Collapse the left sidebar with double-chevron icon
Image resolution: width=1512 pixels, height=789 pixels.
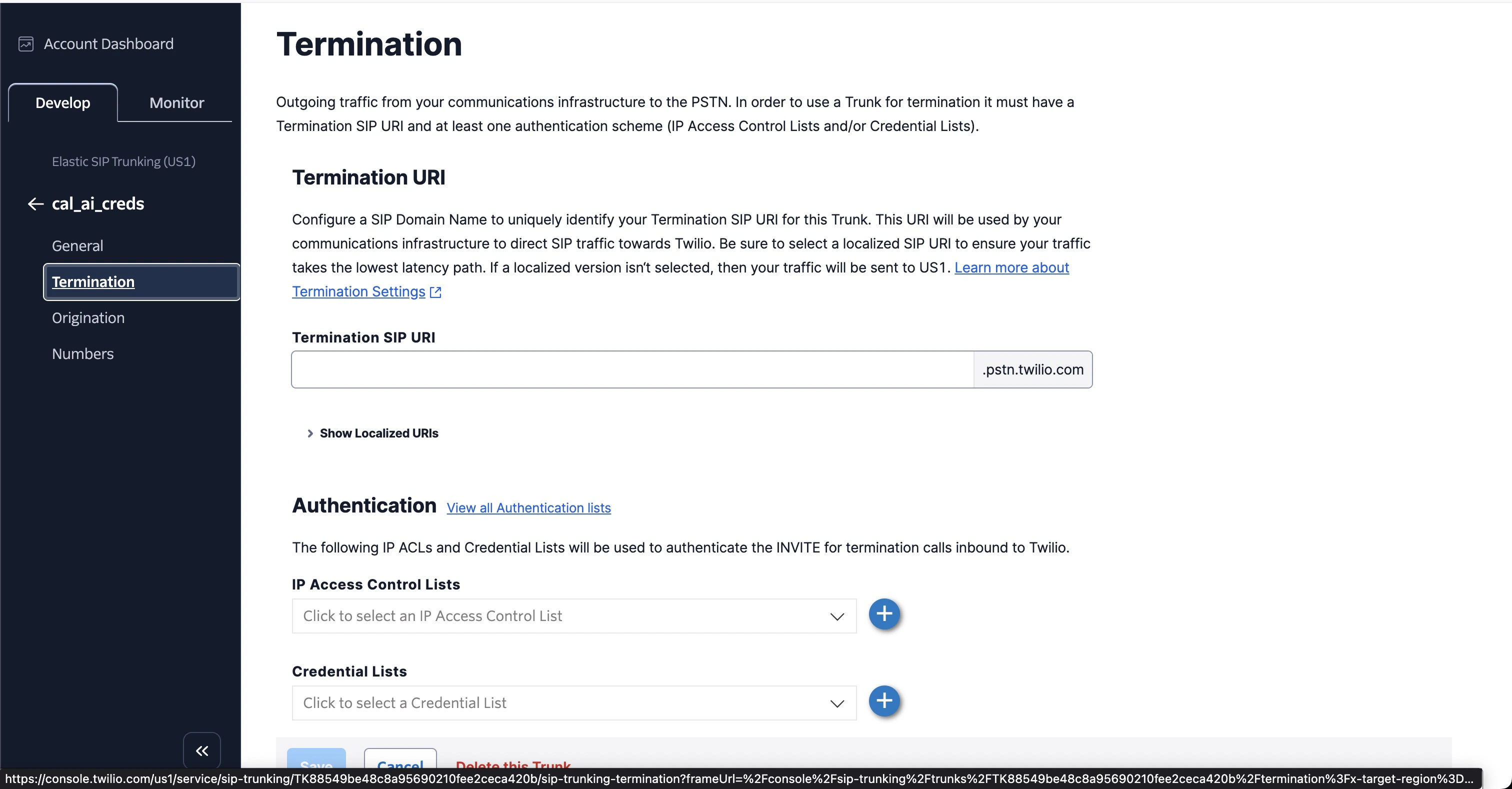(201, 750)
